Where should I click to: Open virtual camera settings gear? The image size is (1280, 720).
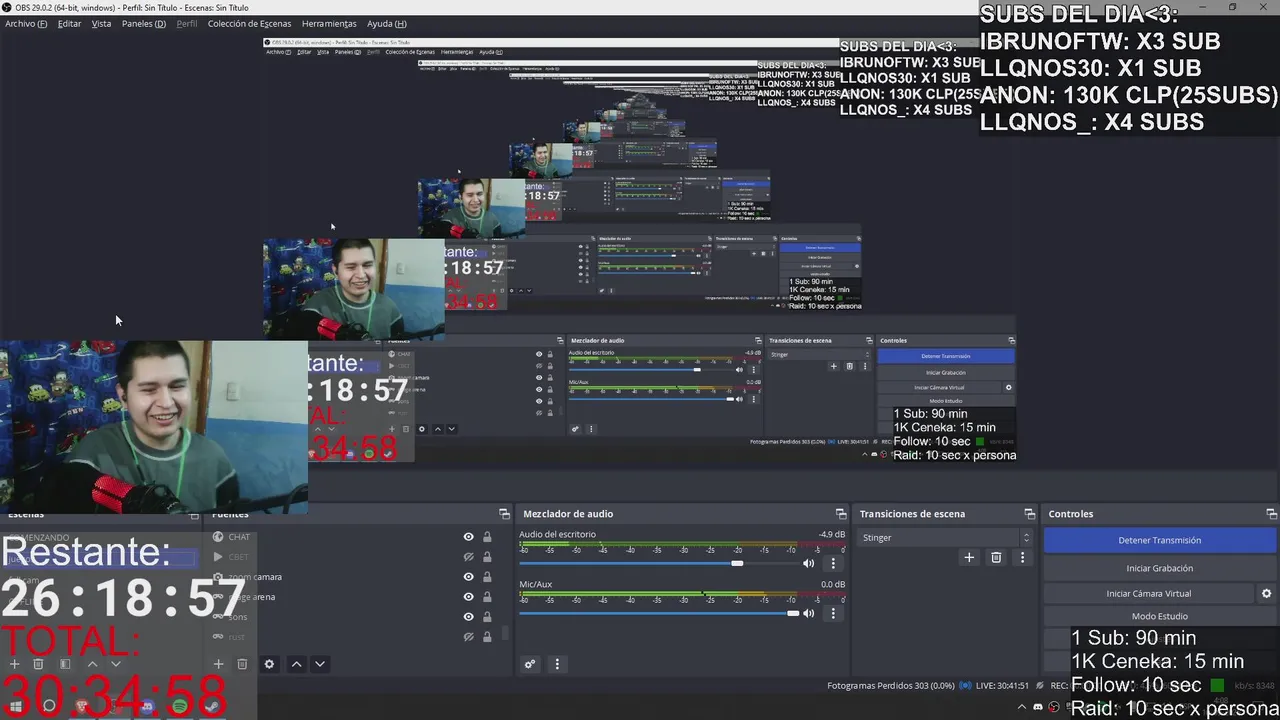(x=1266, y=594)
